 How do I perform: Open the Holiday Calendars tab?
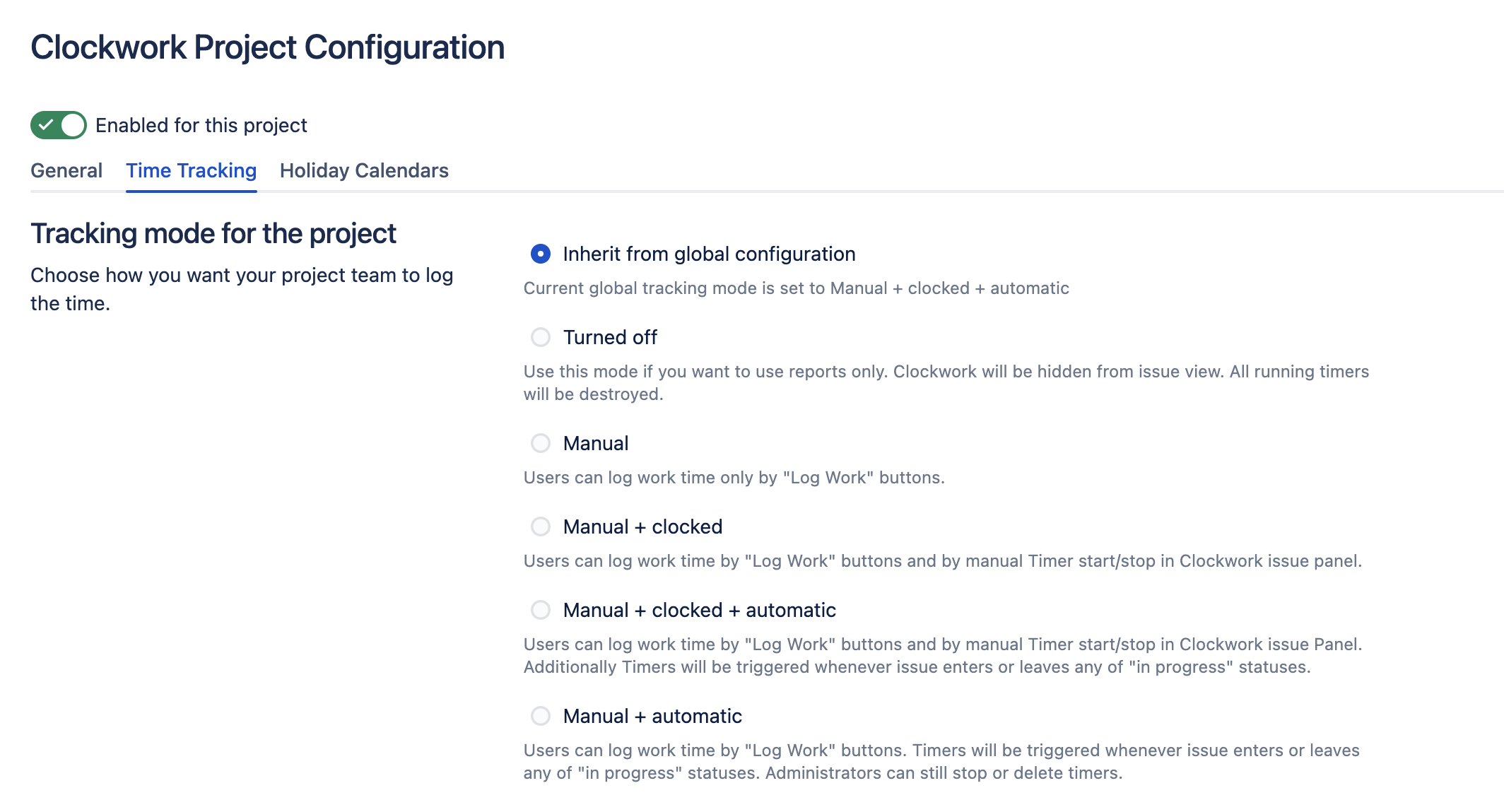pos(364,170)
